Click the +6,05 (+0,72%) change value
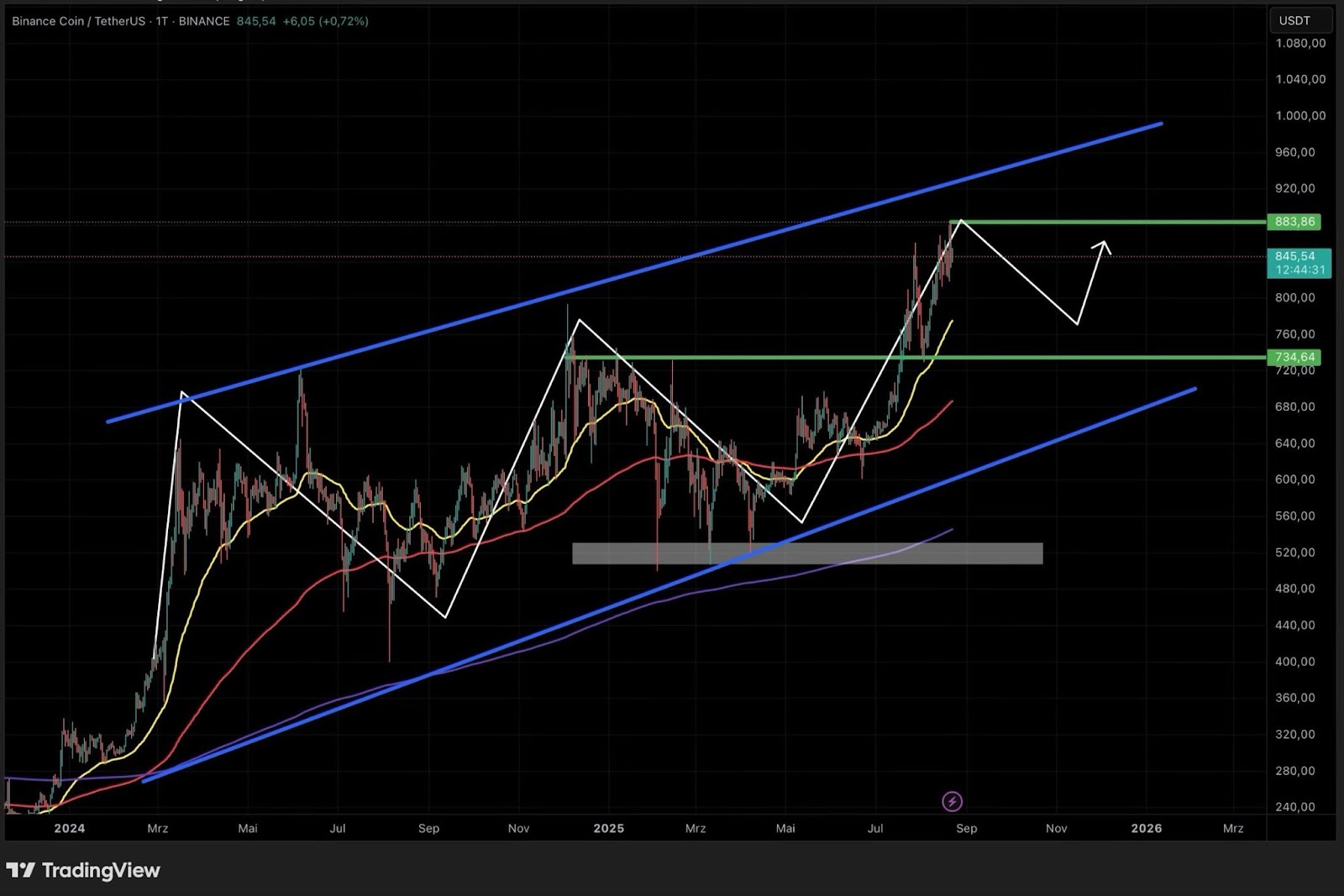This screenshot has width=1344, height=896. 325,21
